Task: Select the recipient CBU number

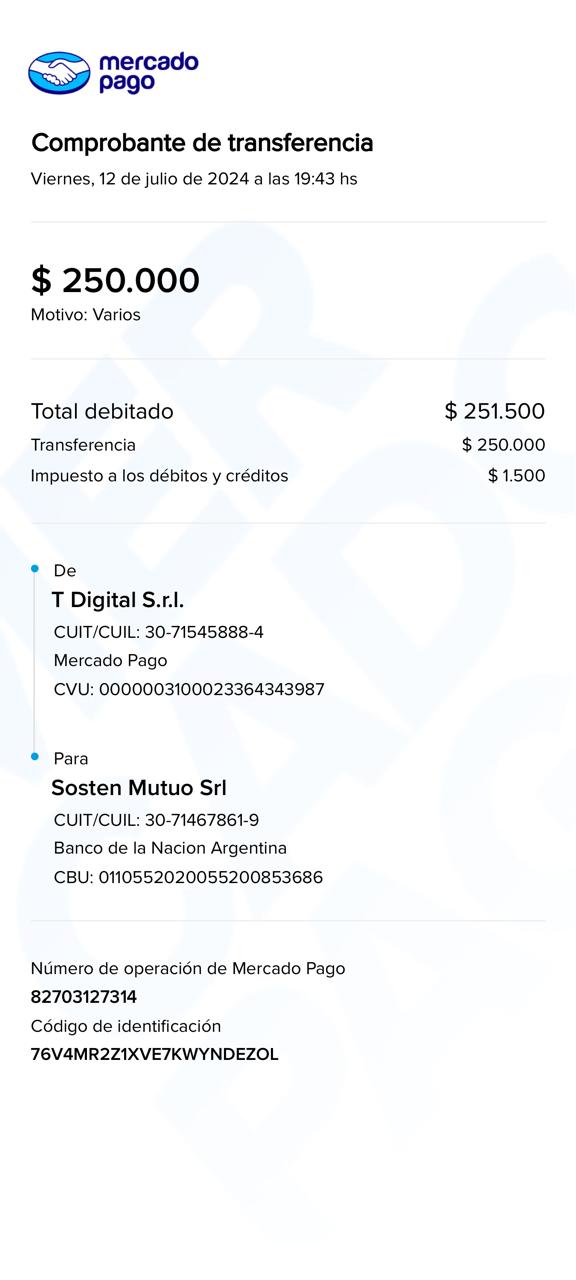Action: 188,878
